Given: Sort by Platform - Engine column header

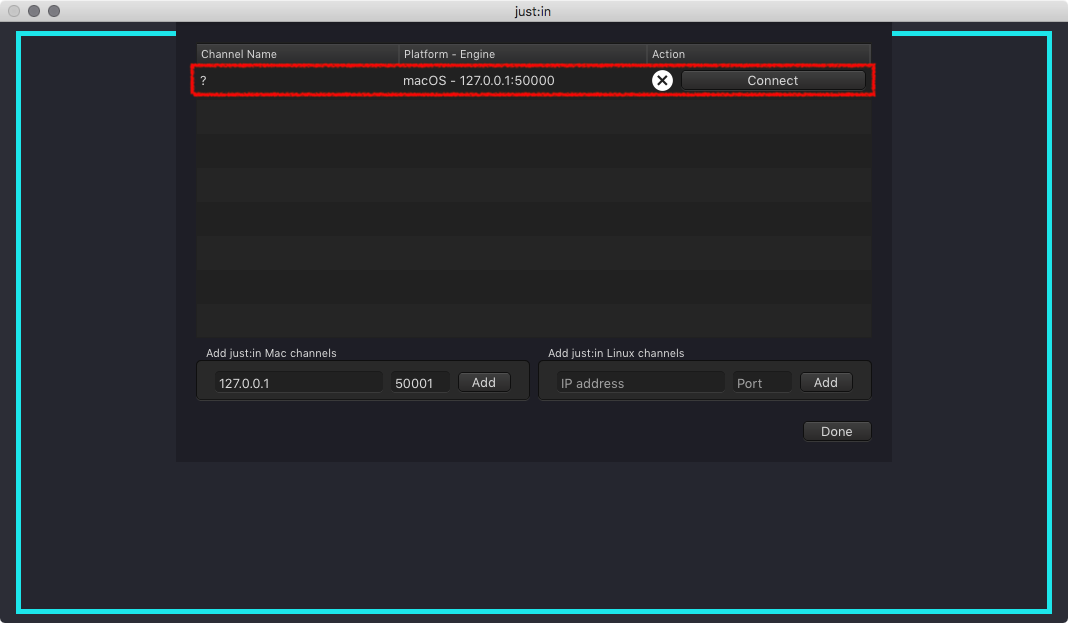Looking at the screenshot, I should click(522, 54).
